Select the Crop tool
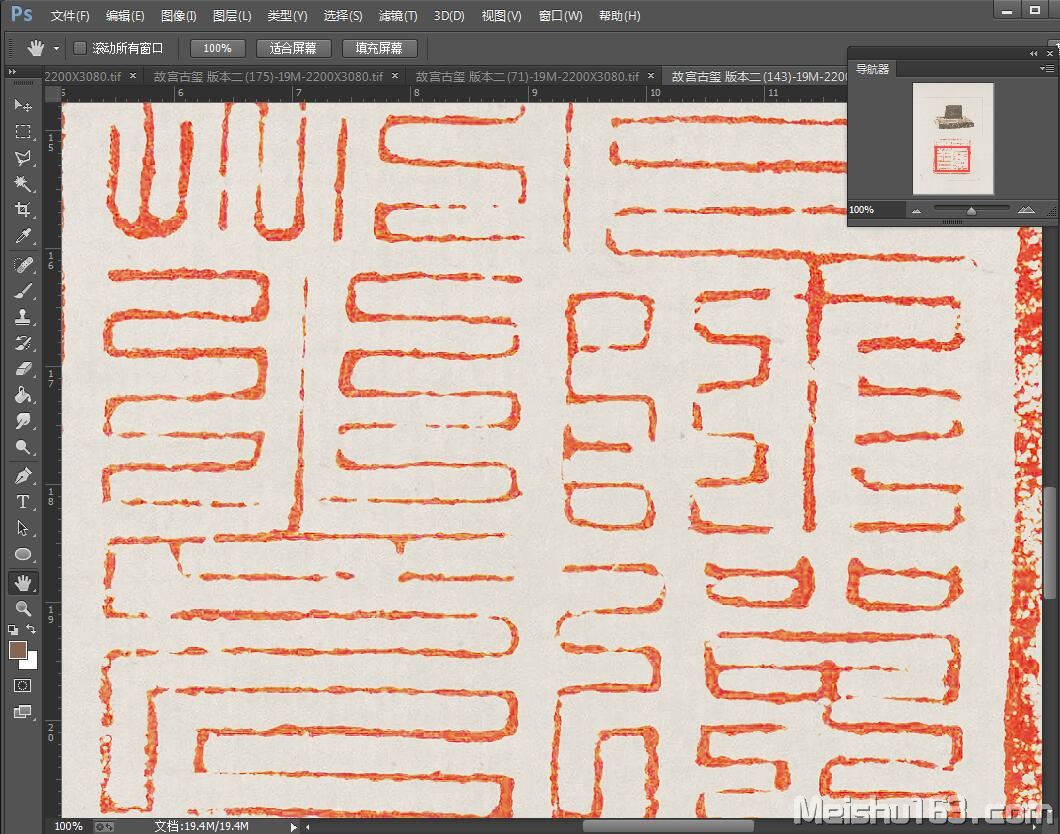The width and height of the screenshot is (1060, 834). tap(23, 210)
